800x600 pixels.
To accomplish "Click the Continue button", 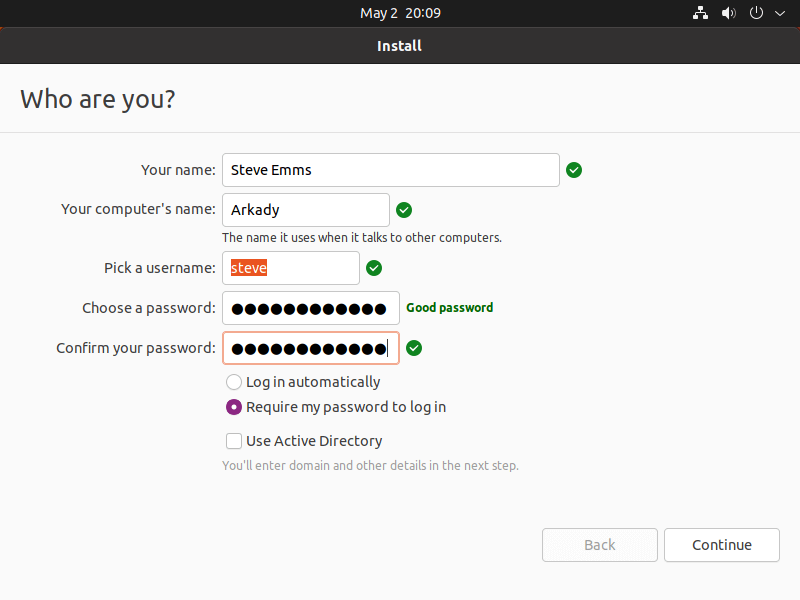I will (722, 545).
